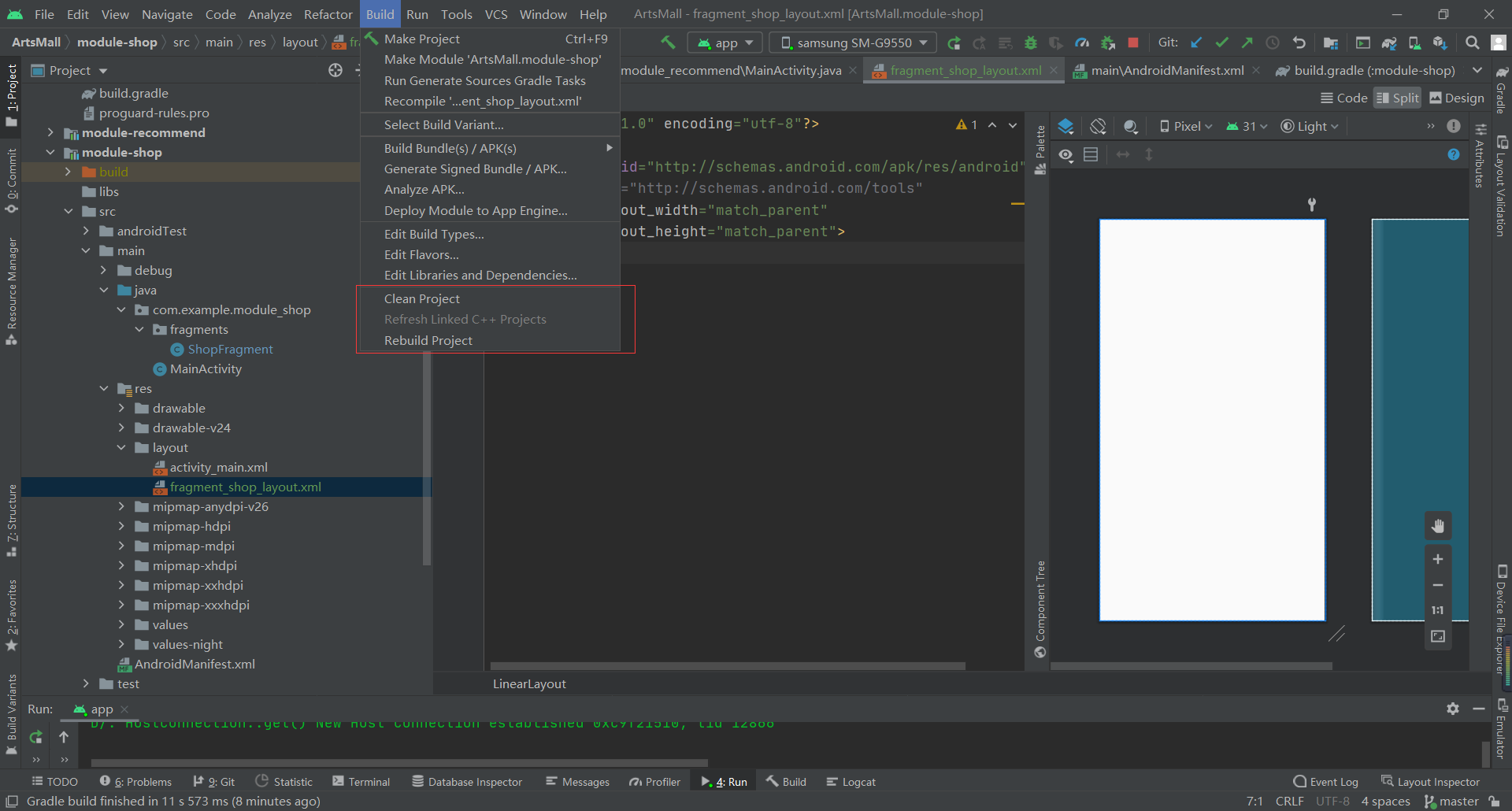This screenshot has height=811, width=1512.
Task: Open the Event Log
Action: click(1325, 781)
